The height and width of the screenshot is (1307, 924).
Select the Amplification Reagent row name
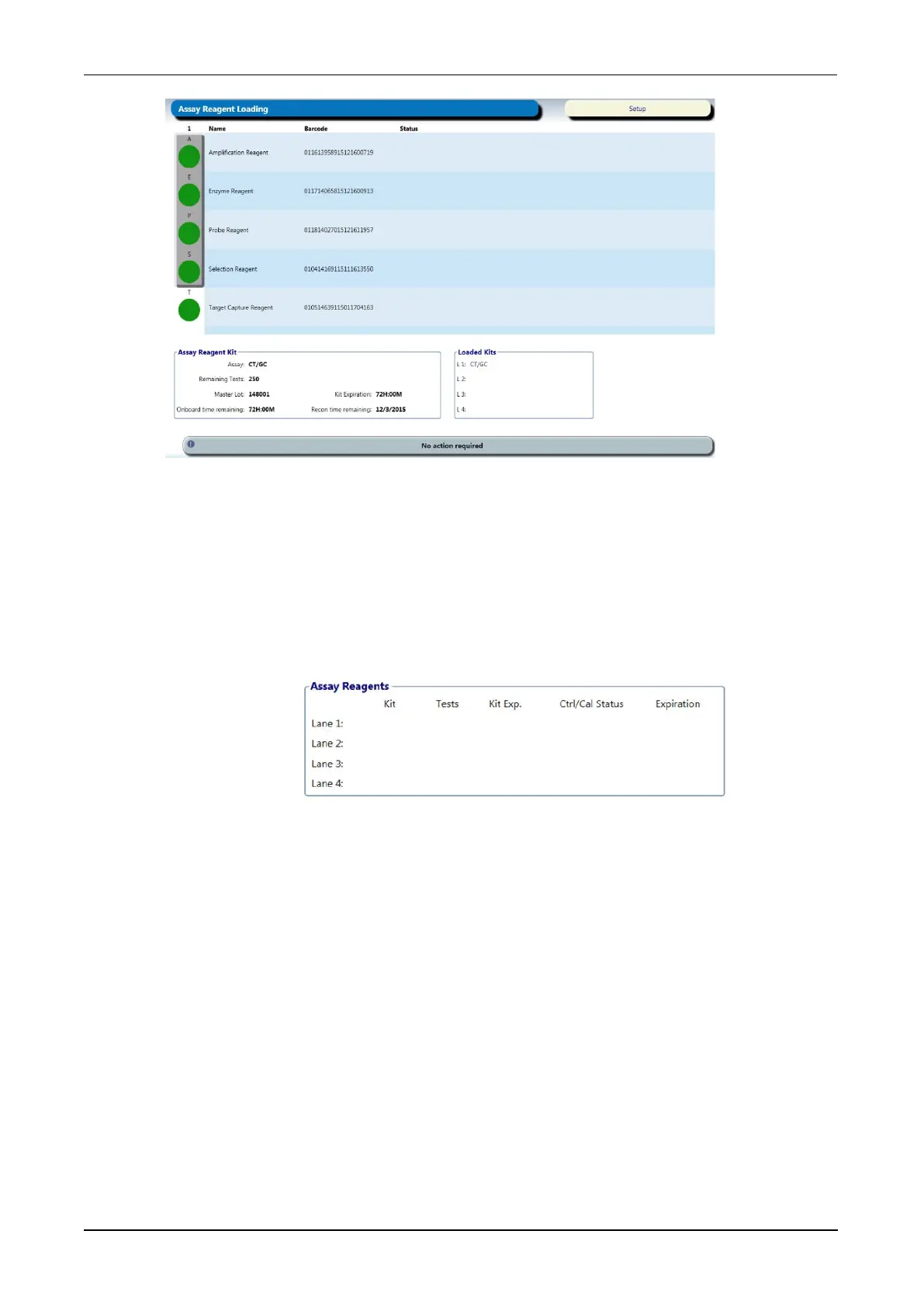pos(238,153)
